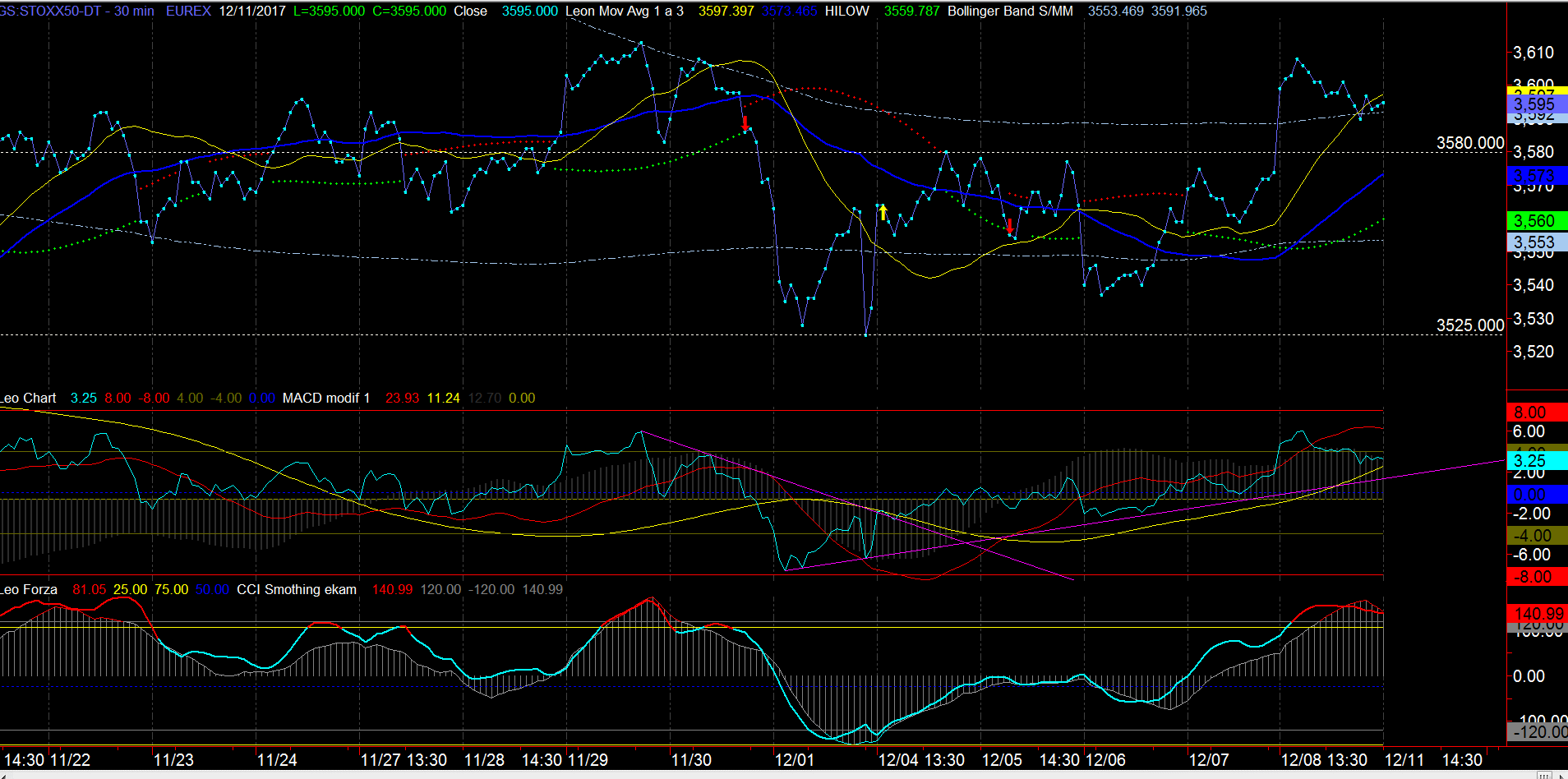1568x779 pixels.
Task: Click the 3525.000 horizontal line label
Action: (1470, 325)
